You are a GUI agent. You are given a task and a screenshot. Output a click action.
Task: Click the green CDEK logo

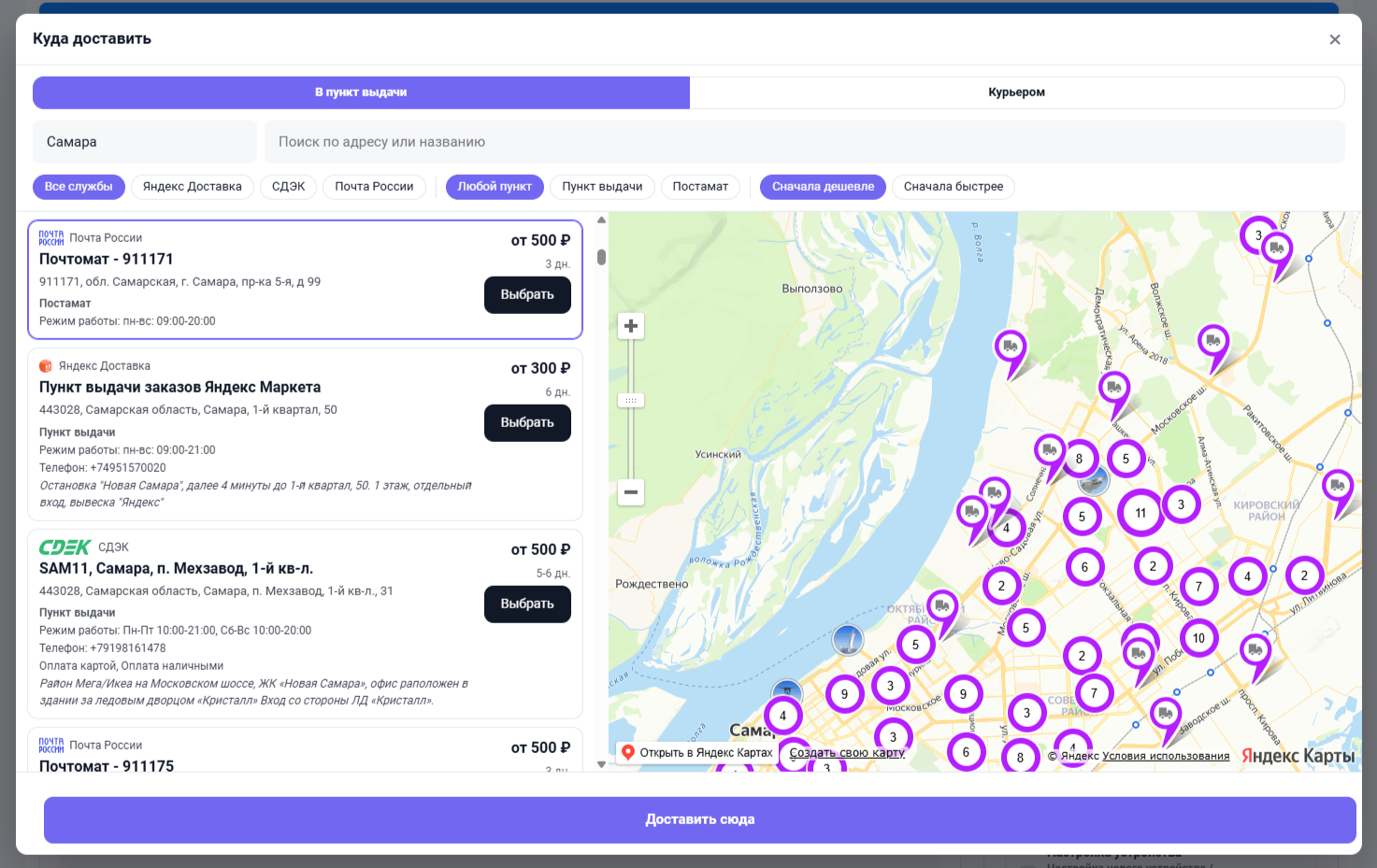coord(65,548)
